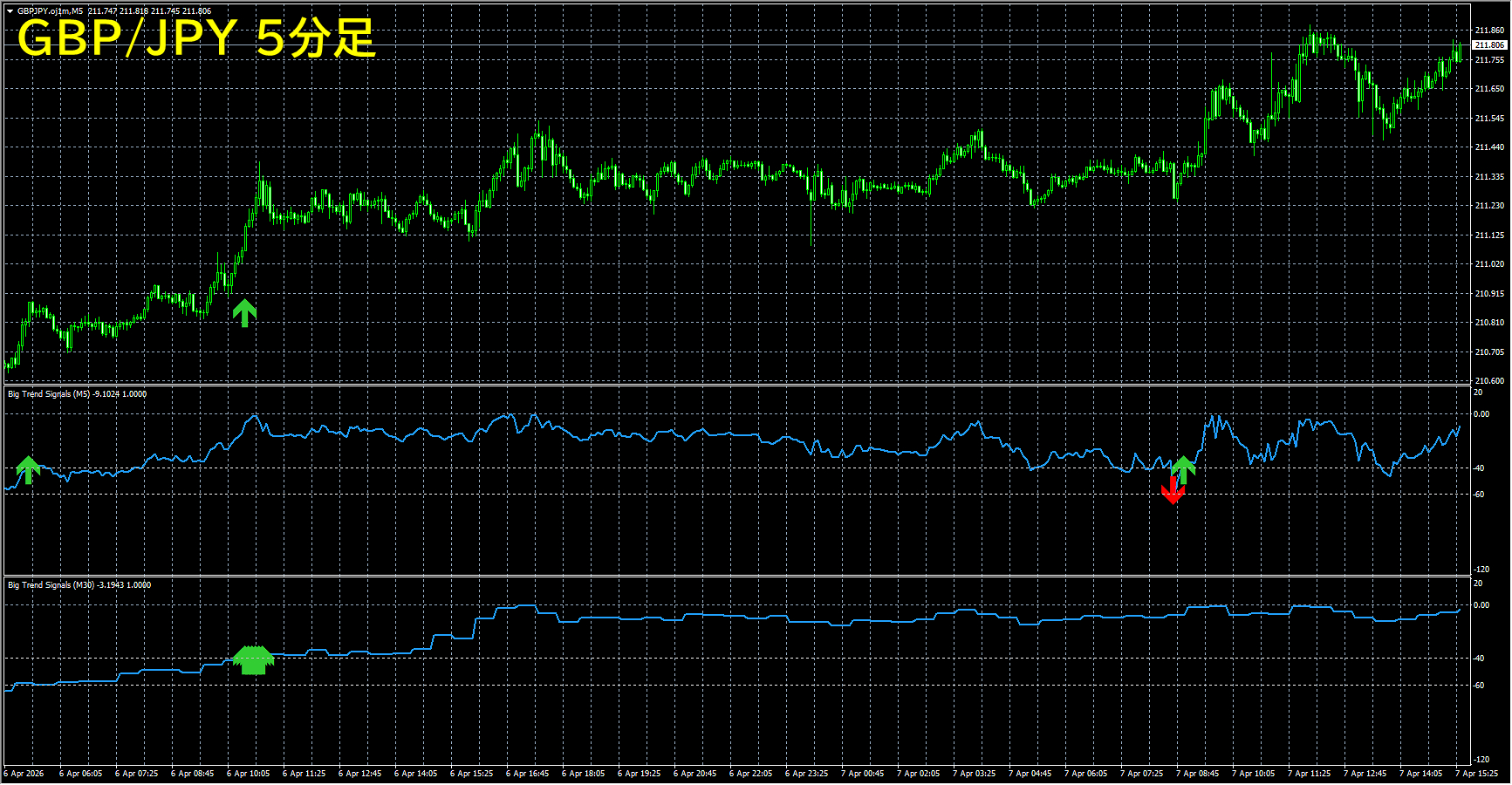Select the Big Trend Signals (M5) label
Screen dimensions: 1512x785
point(50,394)
